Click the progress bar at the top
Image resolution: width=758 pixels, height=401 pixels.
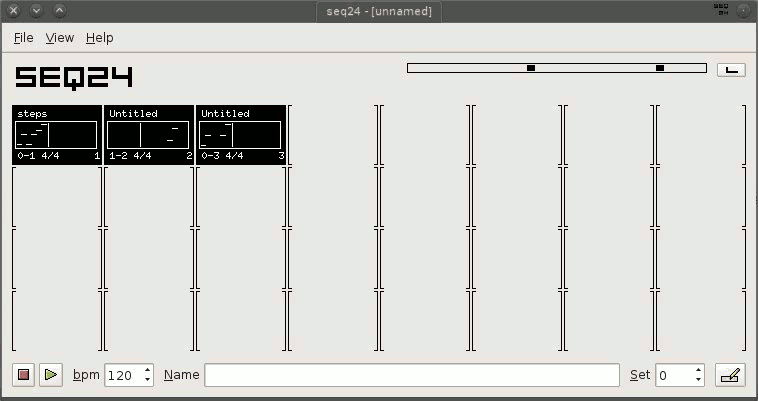click(x=556, y=68)
